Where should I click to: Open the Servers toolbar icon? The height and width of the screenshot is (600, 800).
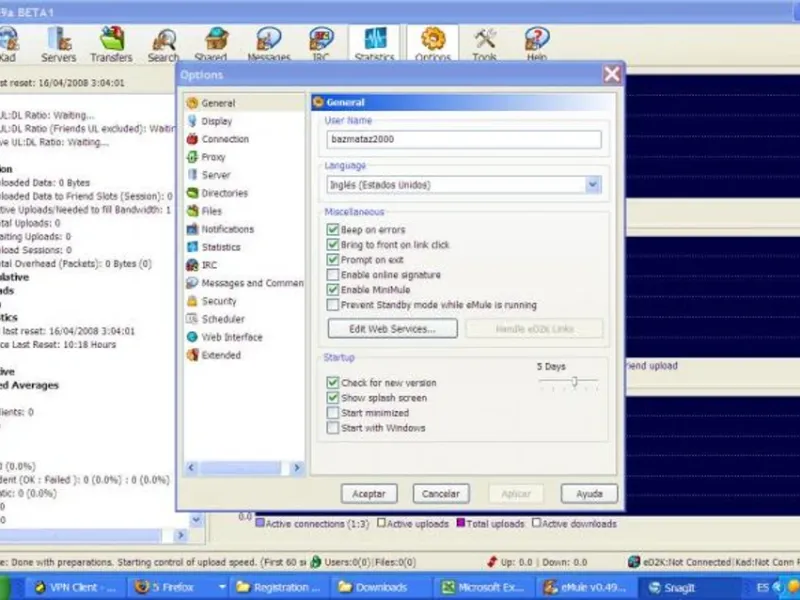click(59, 44)
